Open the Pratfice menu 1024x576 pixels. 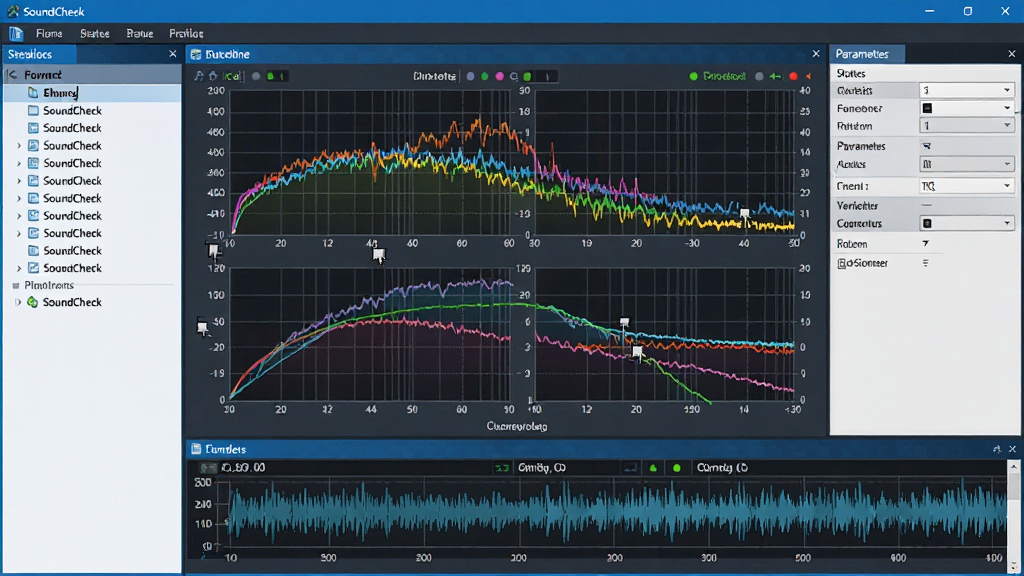tap(186, 33)
